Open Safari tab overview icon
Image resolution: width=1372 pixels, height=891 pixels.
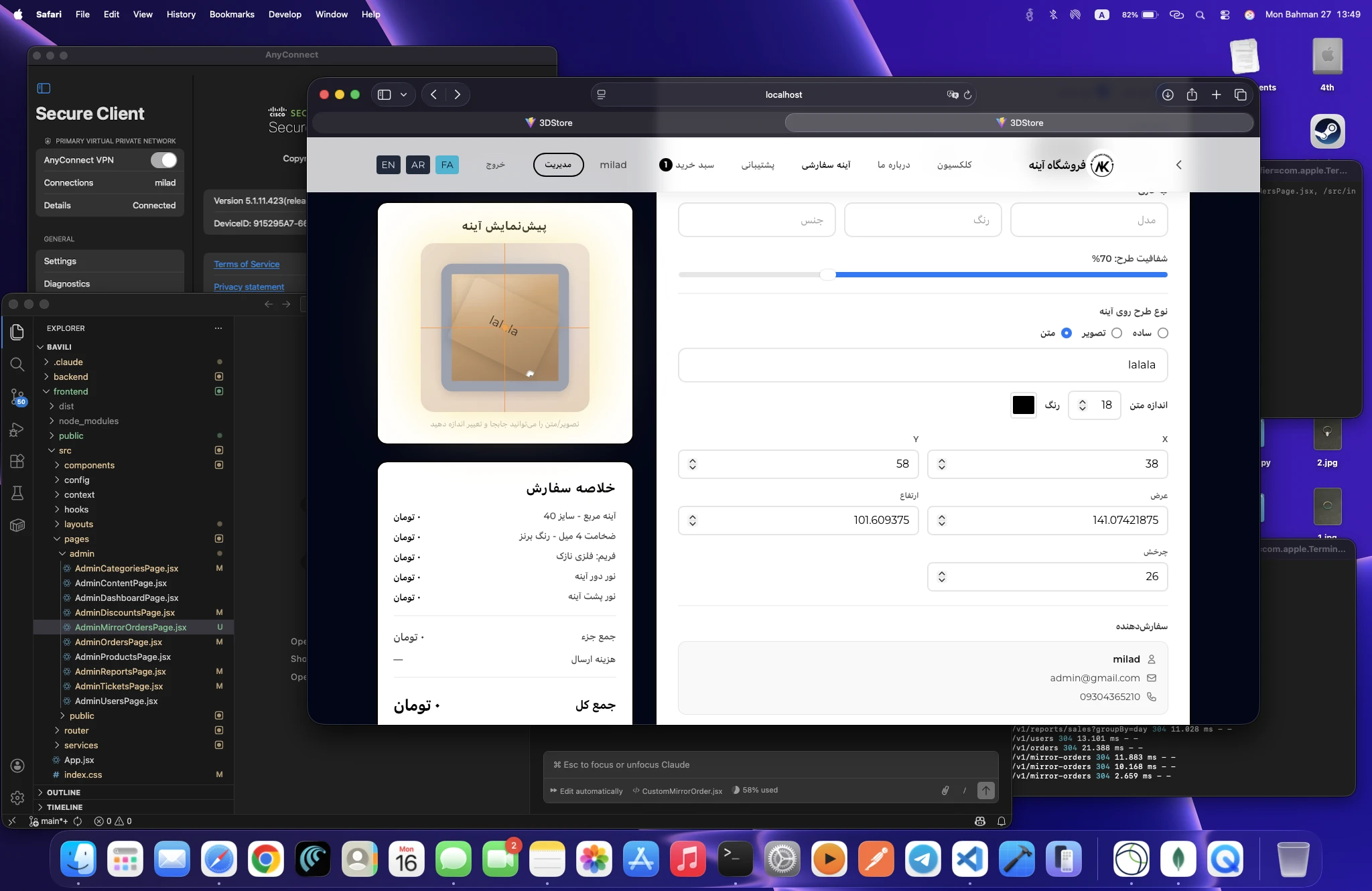pyautogui.click(x=1240, y=94)
